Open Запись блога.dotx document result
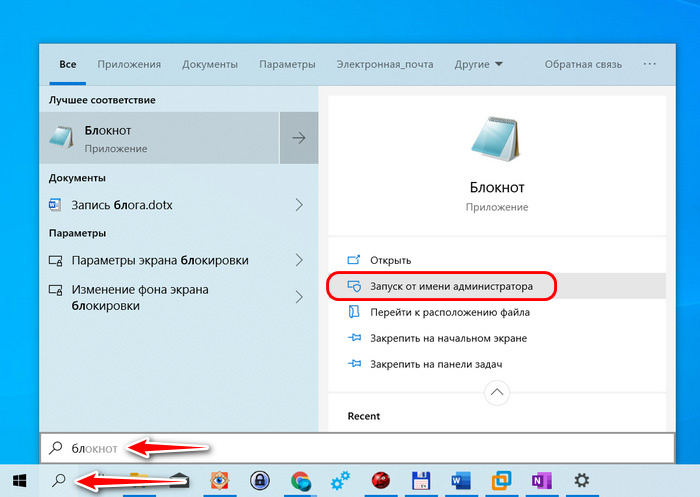The height and width of the screenshot is (497, 700). click(179, 205)
